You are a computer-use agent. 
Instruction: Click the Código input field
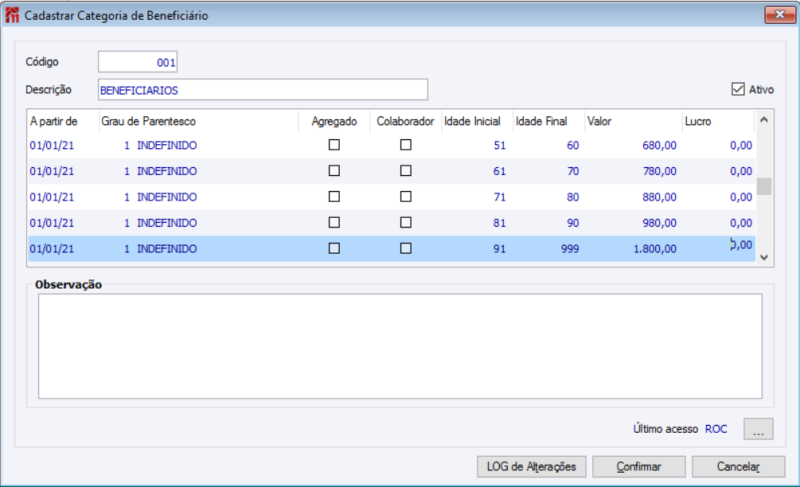138,62
